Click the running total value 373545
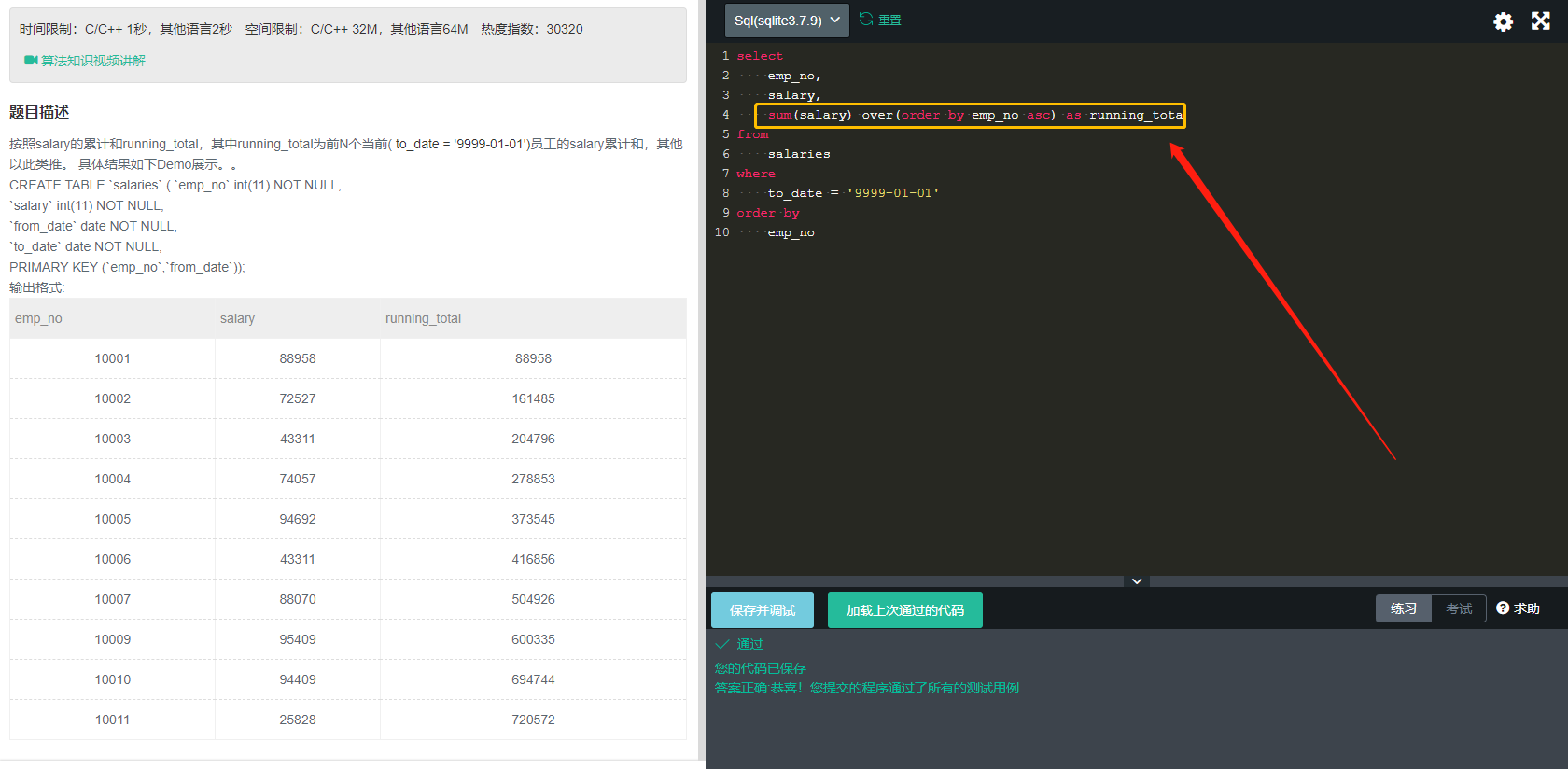 click(x=533, y=519)
